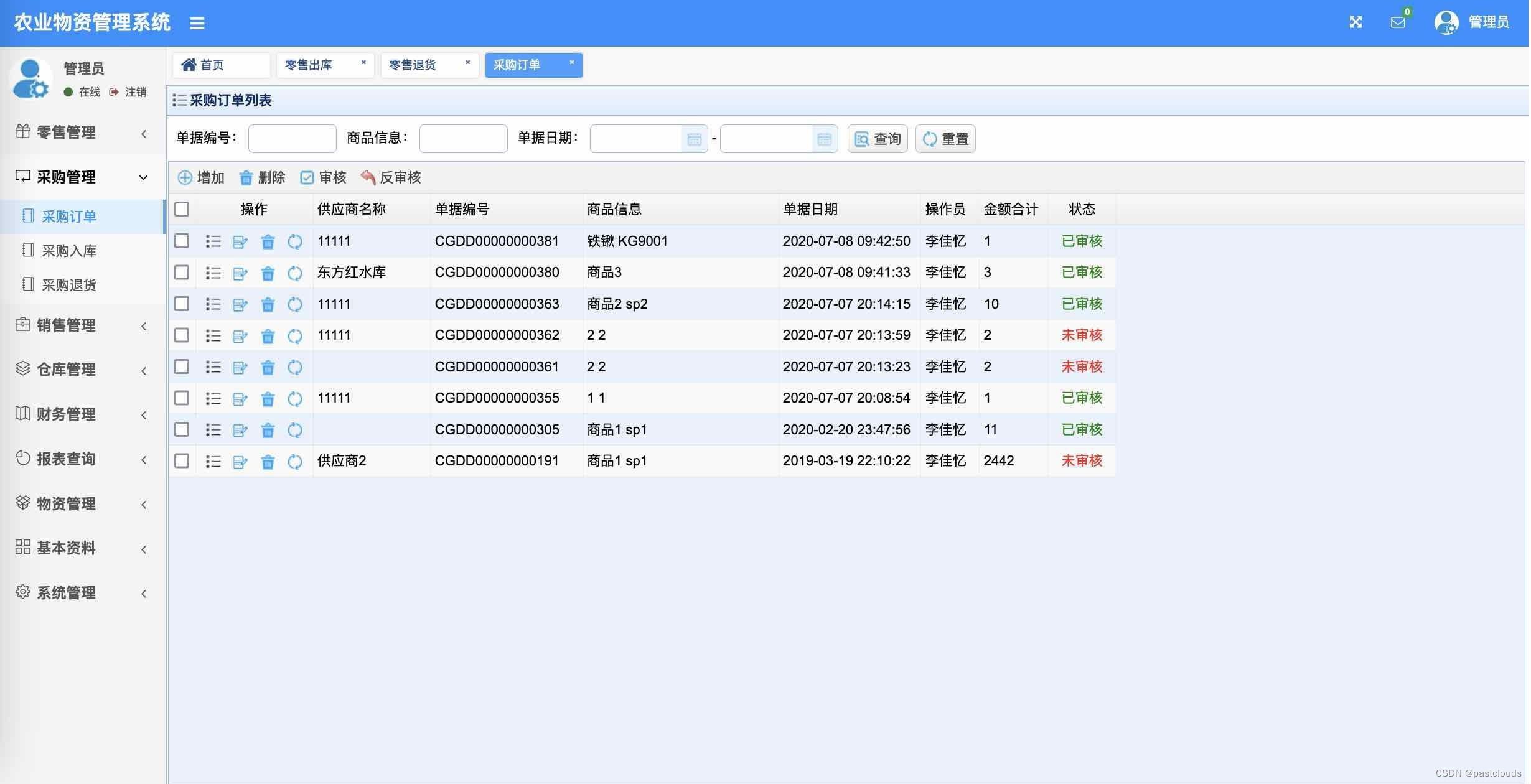The width and height of the screenshot is (1531, 784).
Task: Click the 注销 logout link
Action: pyautogui.click(x=136, y=91)
